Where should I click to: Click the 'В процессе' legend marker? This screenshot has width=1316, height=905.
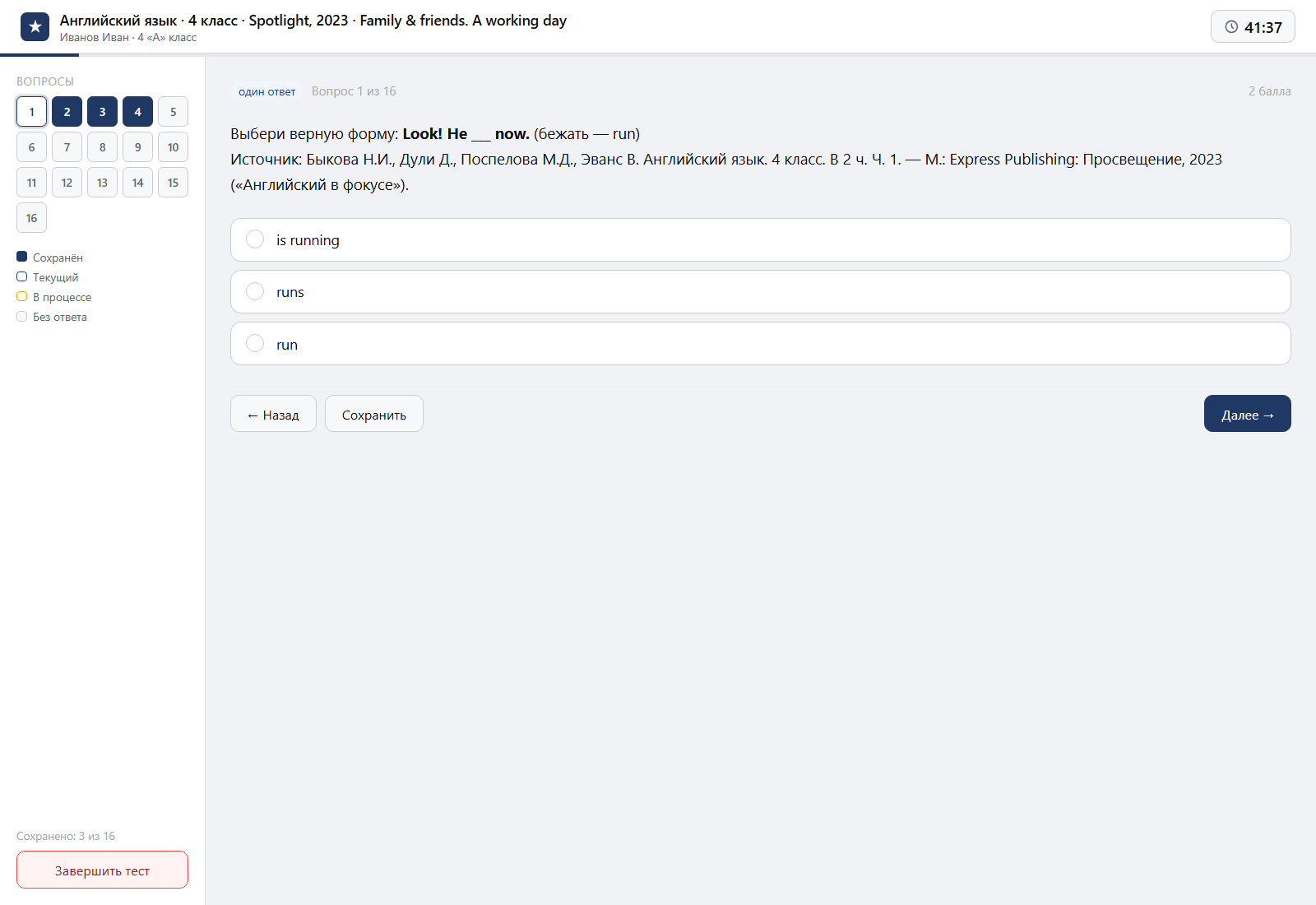[x=22, y=296]
